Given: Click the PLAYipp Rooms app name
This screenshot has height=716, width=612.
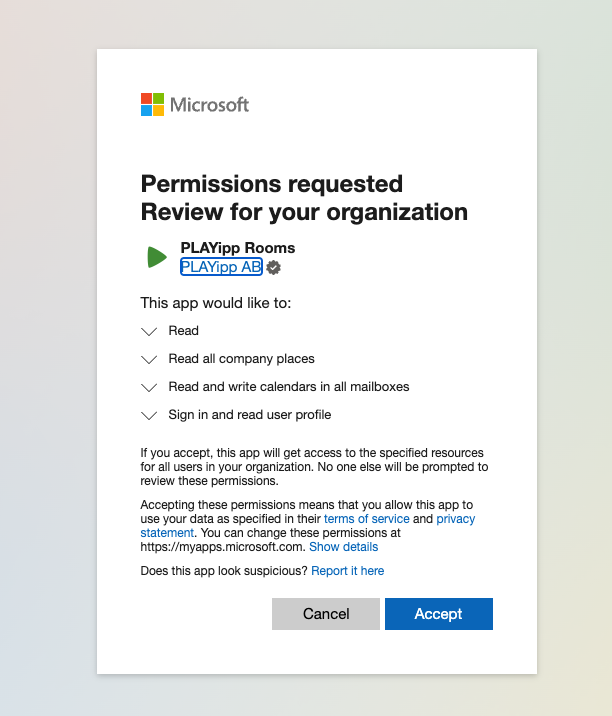Looking at the screenshot, I should click(237, 248).
